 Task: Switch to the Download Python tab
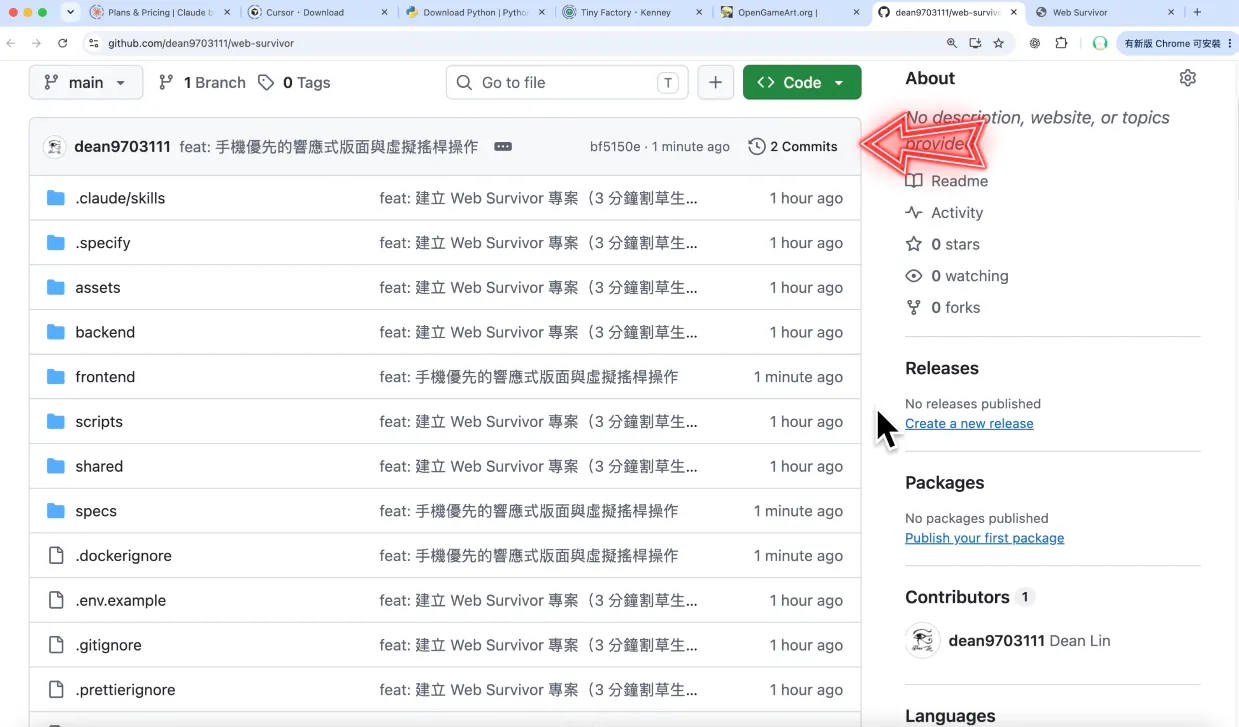pos(476,13)
